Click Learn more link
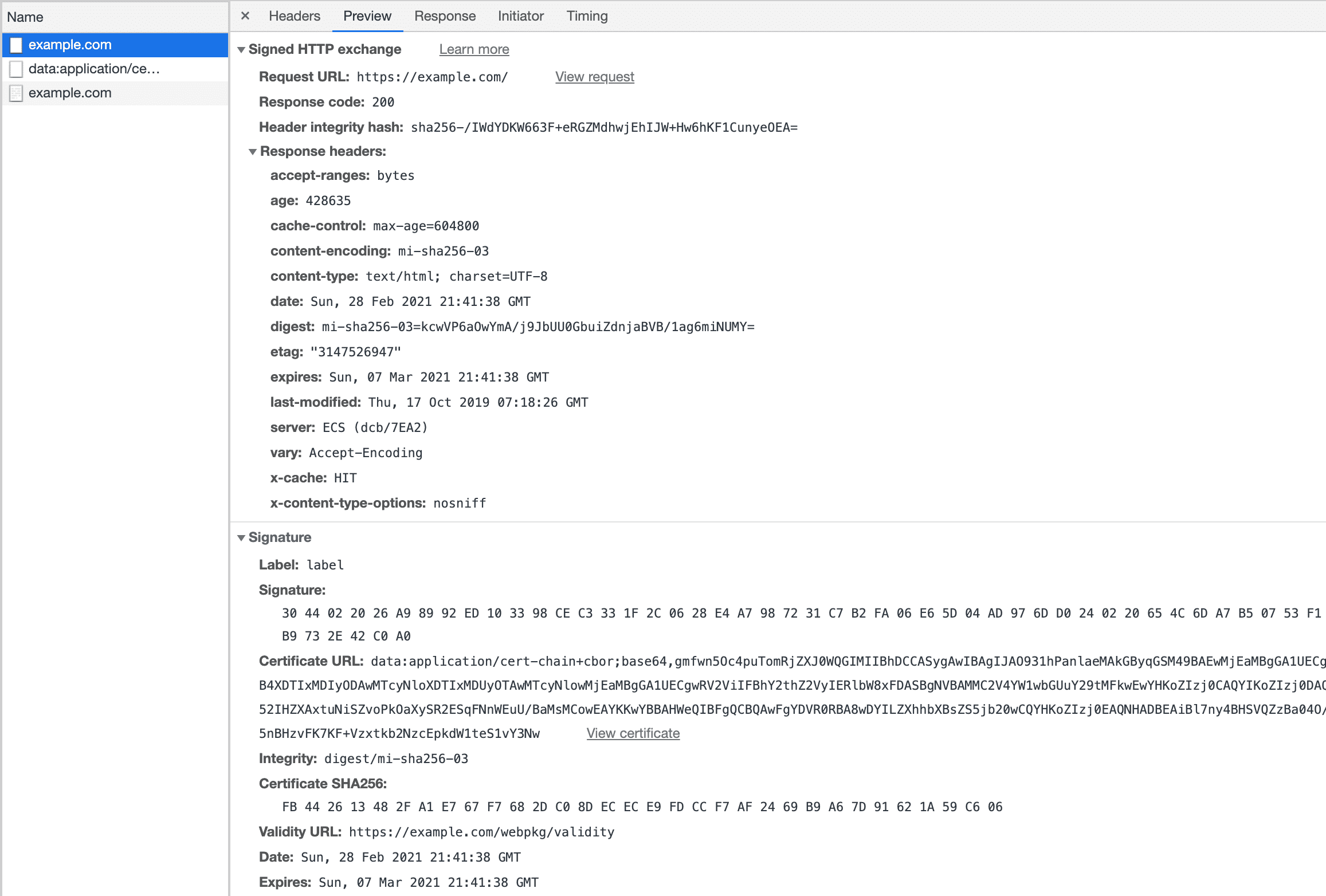Screen dimensions: 1326x896 [x=474, y=49]
